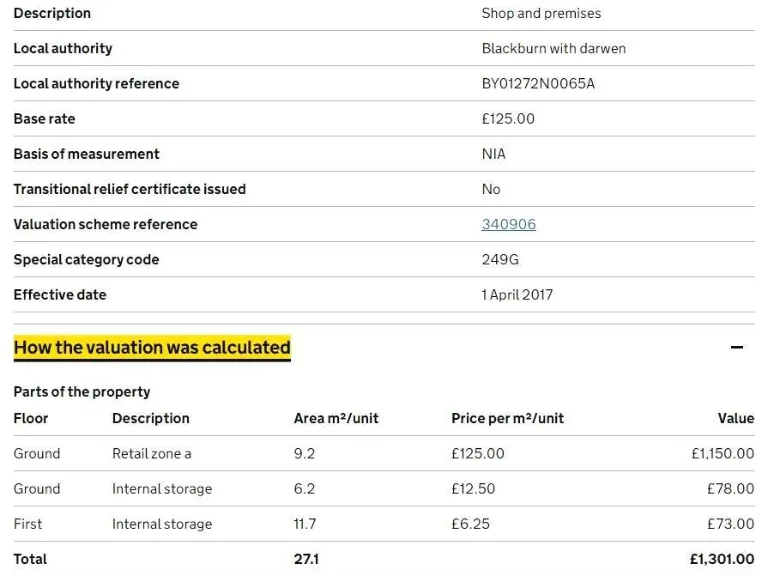Click the Total value £1,301.00
The height and width of the screenshot is (576, 768).
click(x=721, y=559)
